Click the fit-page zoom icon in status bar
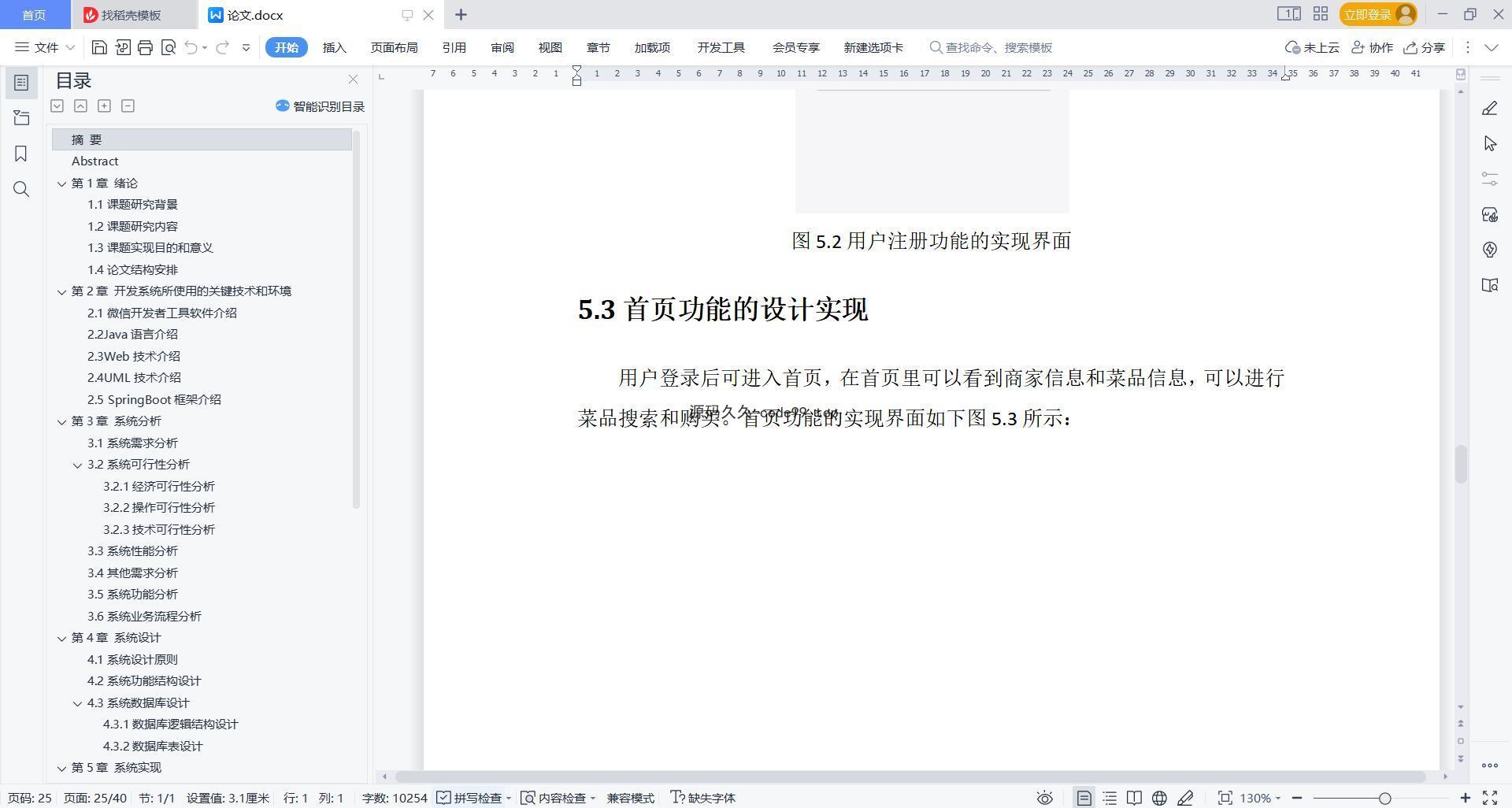This screenshot has width=1512, height=808. tap(1225, 798)
